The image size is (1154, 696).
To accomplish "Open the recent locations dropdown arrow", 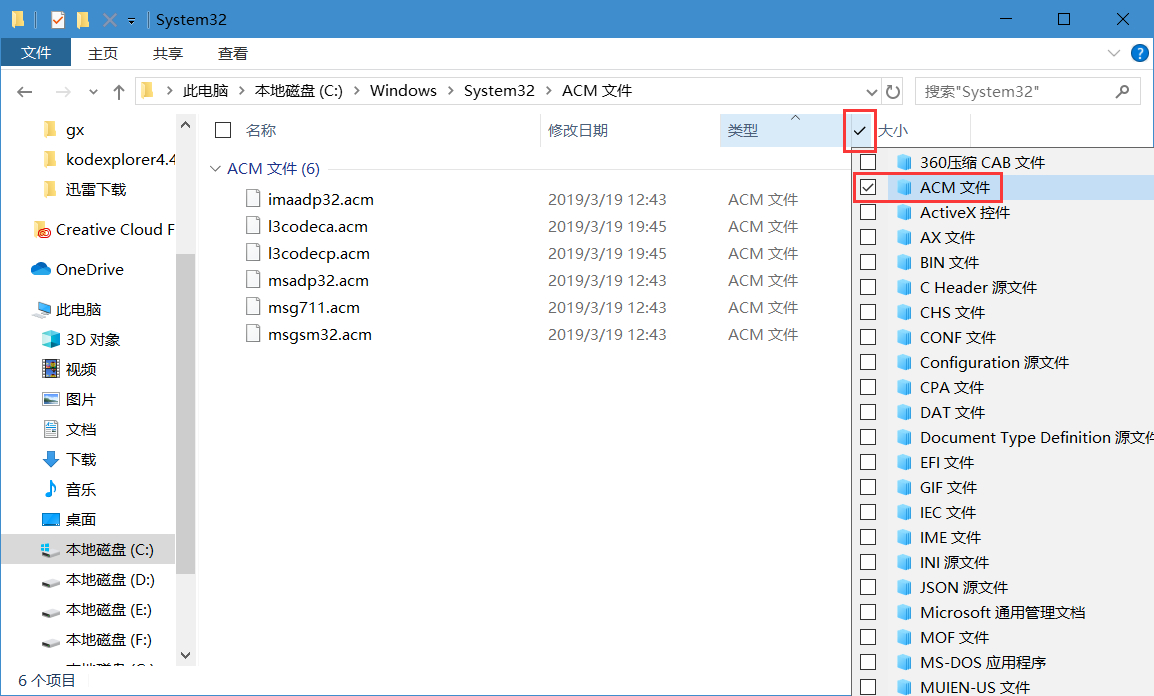I will coord(93,92).
